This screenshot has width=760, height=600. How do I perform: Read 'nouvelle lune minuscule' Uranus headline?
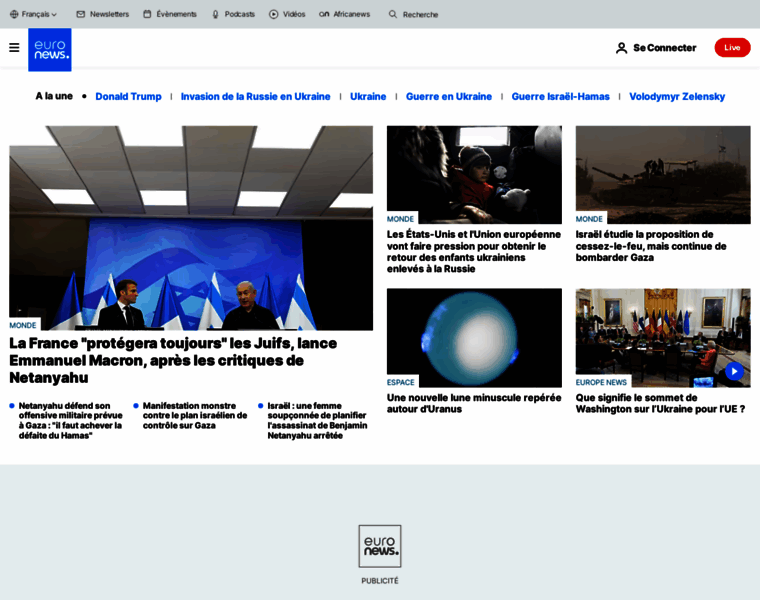[474, 403]
